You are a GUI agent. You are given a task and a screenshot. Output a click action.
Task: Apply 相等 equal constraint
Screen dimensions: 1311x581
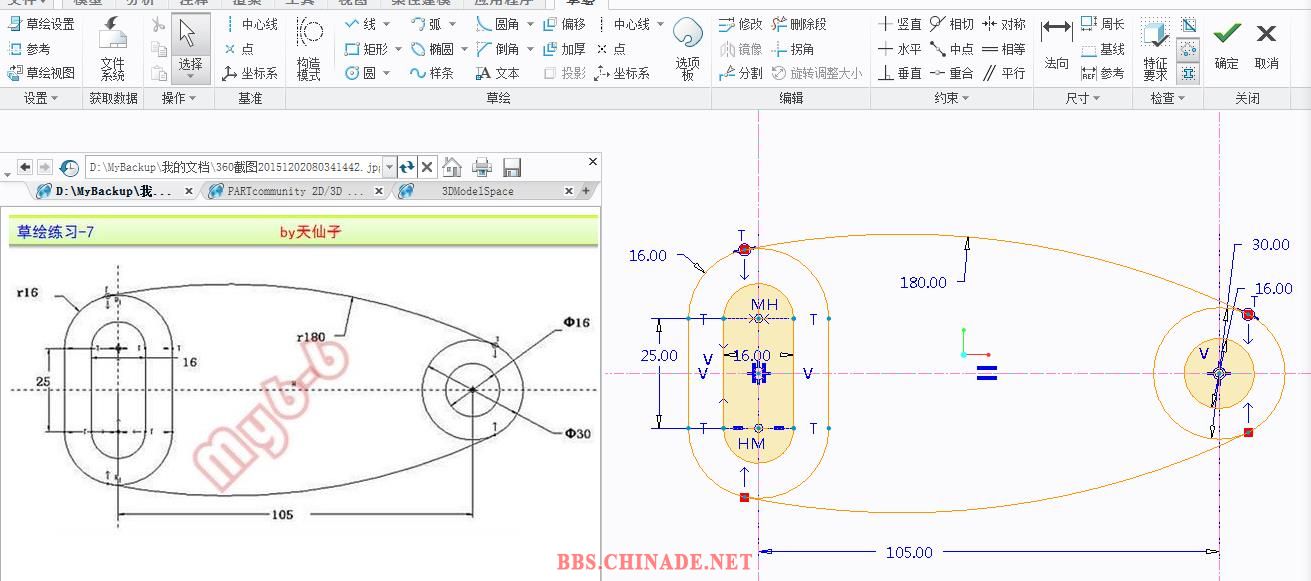(x=1003, y=48)
